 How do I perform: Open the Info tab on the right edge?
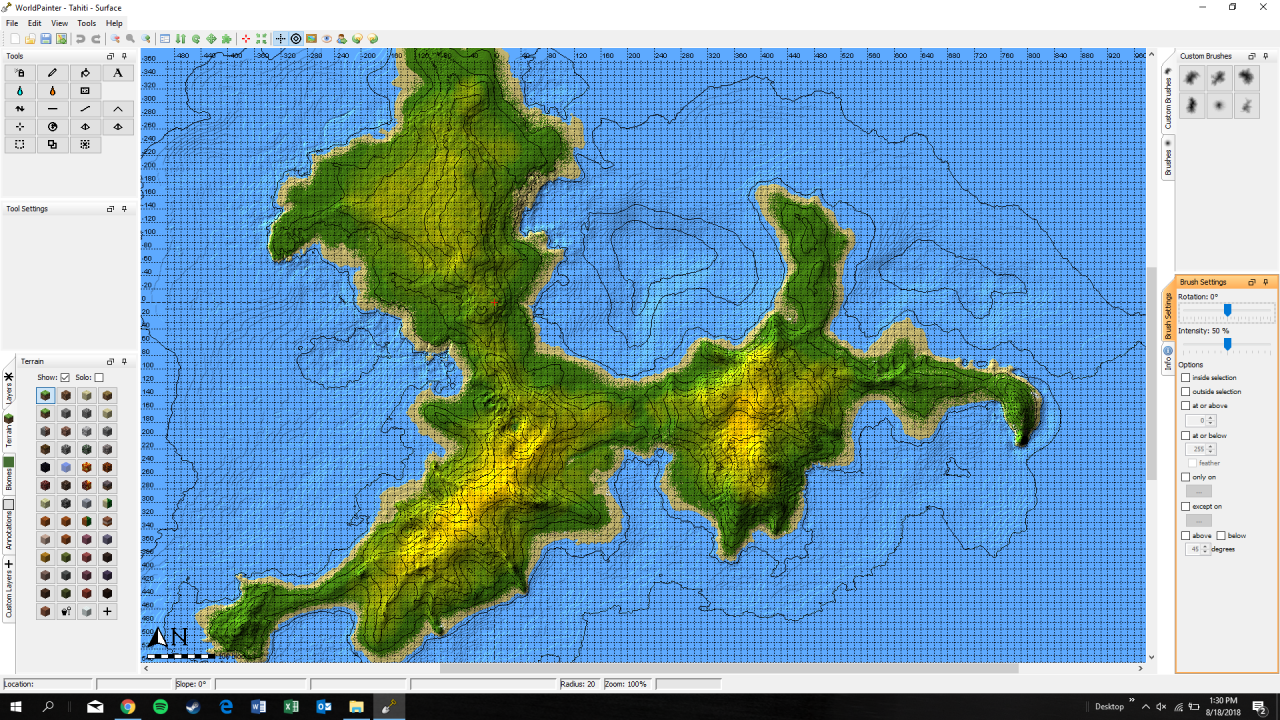(1167, 351)
